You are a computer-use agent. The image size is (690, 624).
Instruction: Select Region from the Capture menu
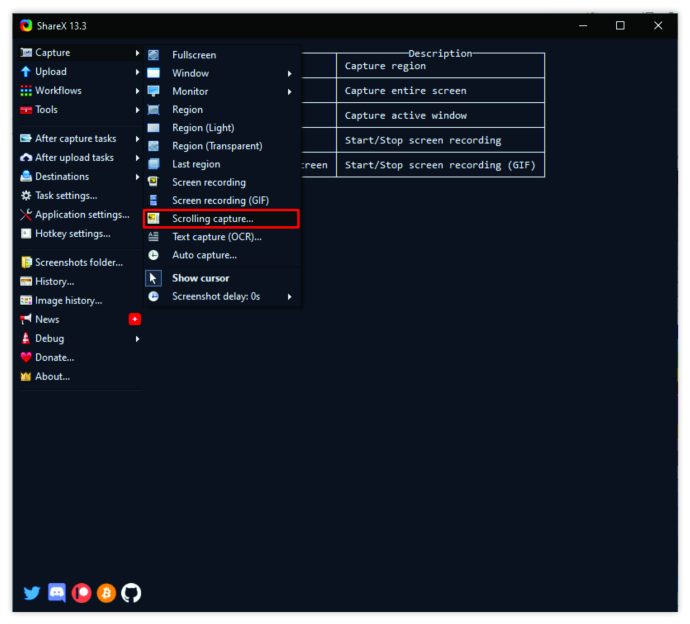coord(222,110)
